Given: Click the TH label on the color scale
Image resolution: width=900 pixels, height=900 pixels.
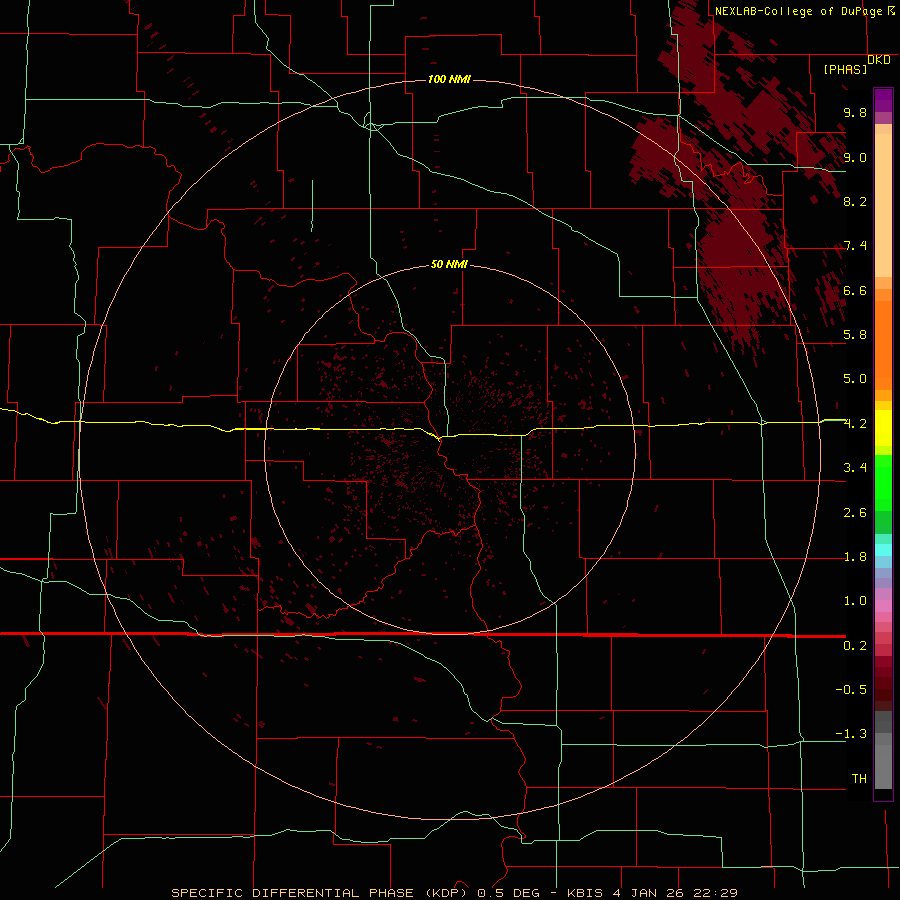Looking at the screenshot, I should point(859,779).
